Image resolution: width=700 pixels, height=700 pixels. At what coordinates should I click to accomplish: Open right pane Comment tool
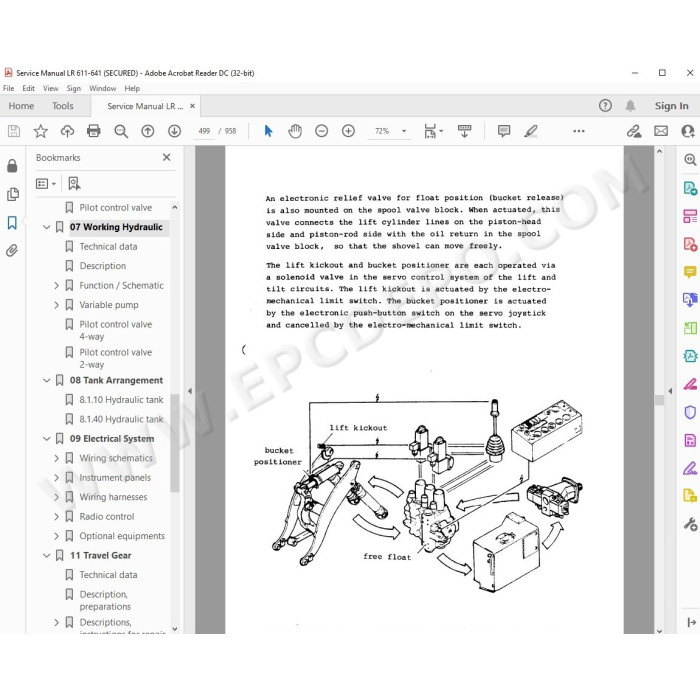[x=690, y=272]
